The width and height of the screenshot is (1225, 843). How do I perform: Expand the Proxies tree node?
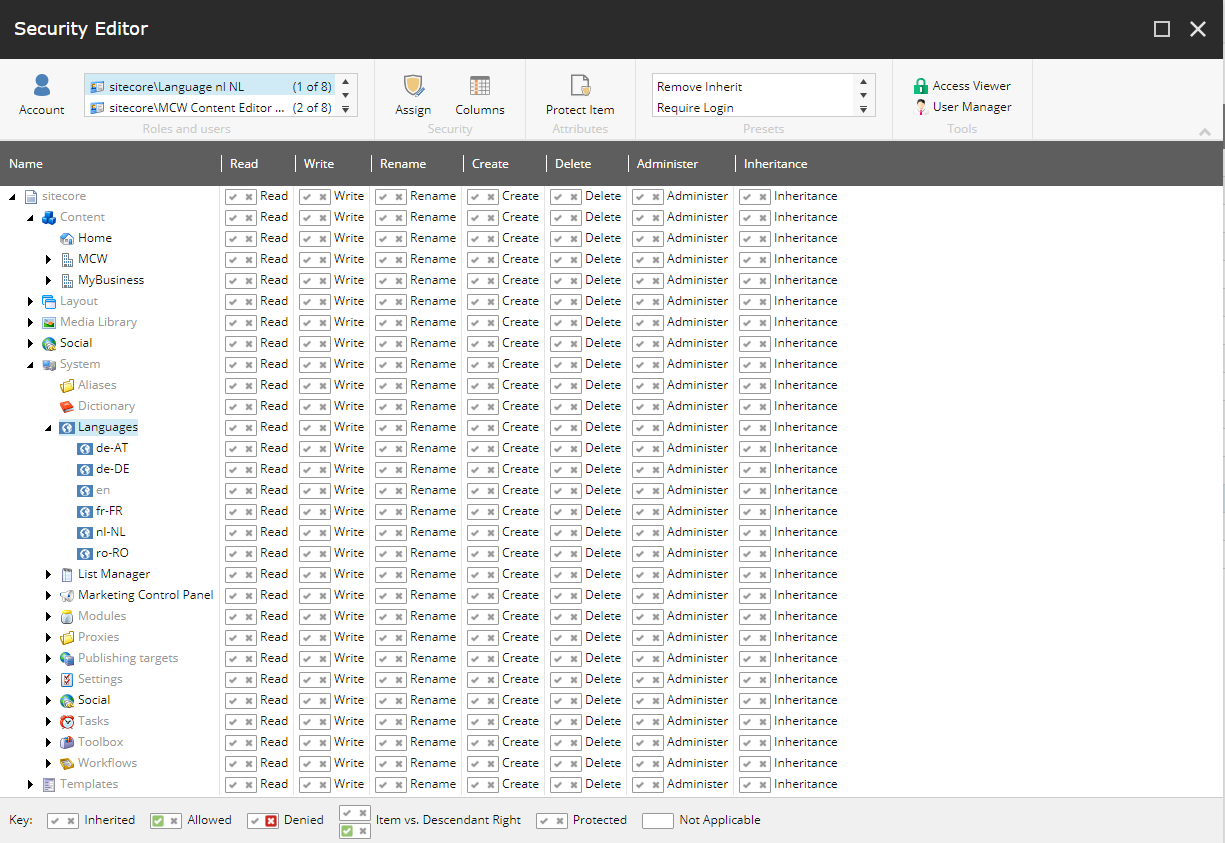coord(48,637)
